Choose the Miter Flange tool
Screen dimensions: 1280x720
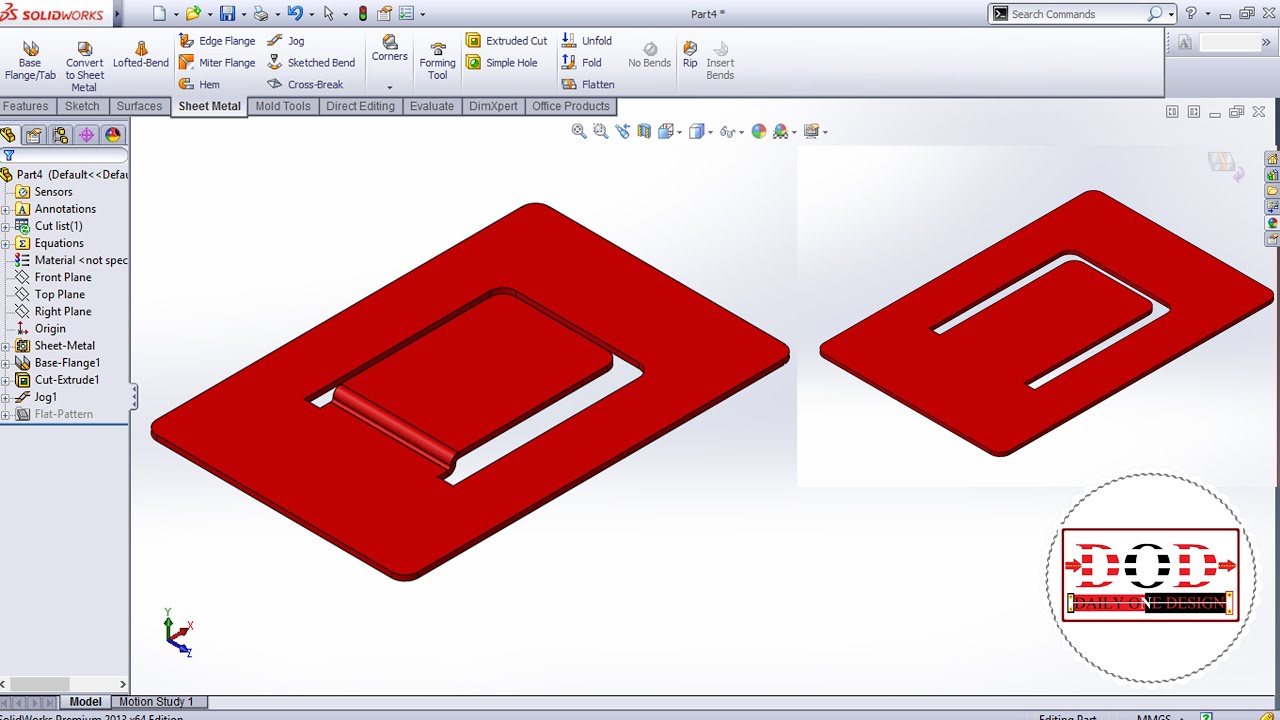pyautogui.click(x=216, y=63)
